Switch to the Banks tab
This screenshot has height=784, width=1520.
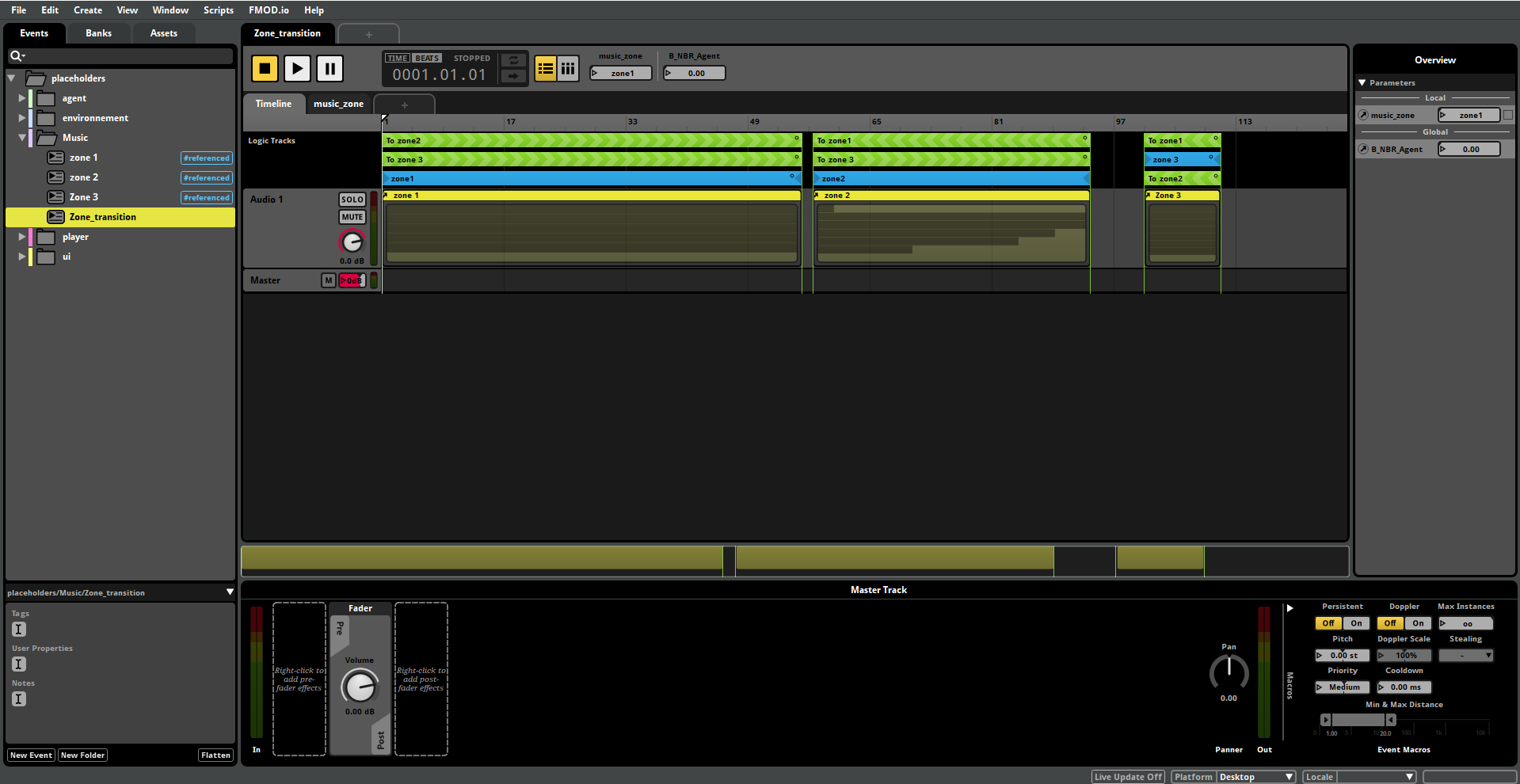tap(99, 33)
